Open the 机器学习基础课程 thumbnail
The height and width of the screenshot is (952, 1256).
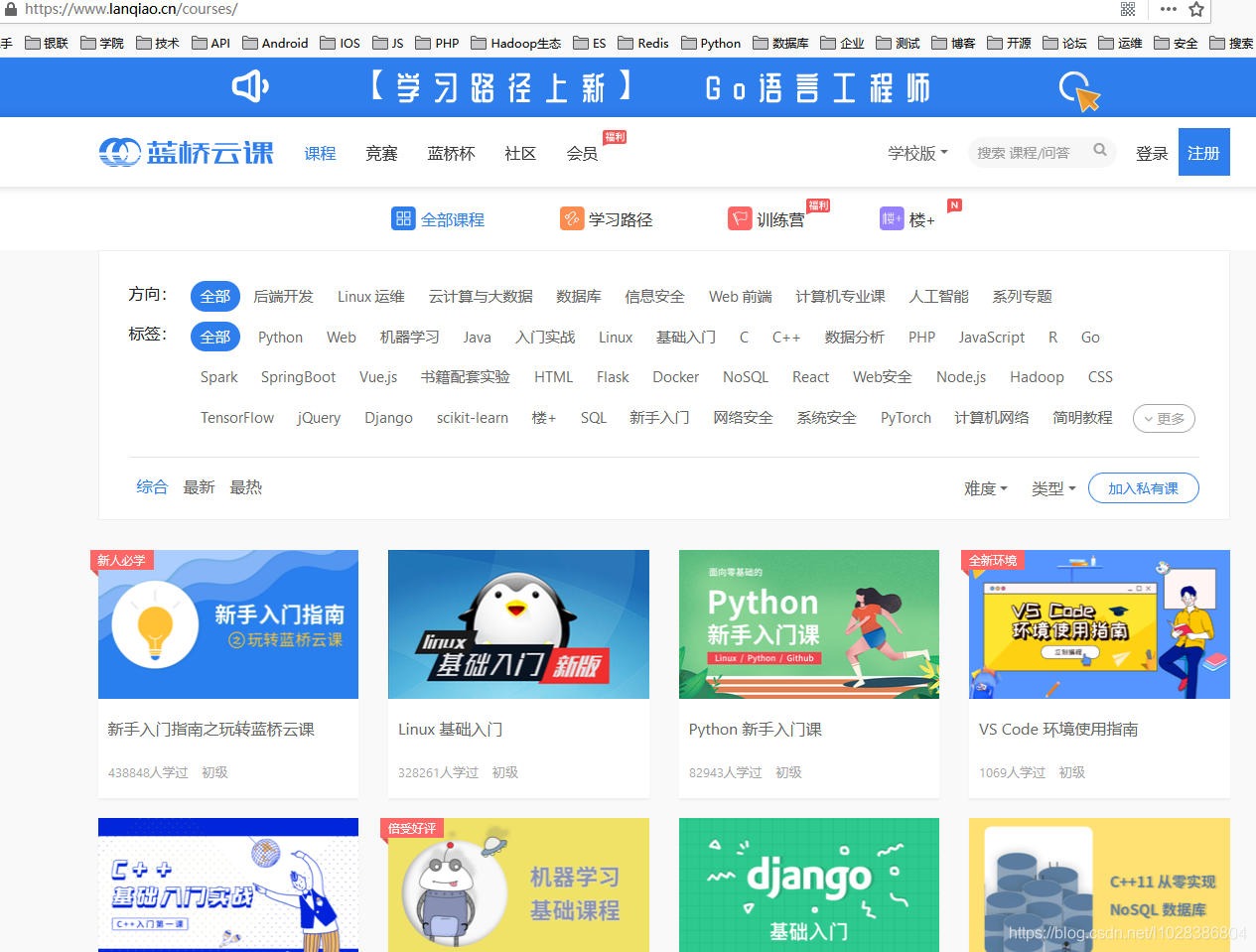coord(518,884)
